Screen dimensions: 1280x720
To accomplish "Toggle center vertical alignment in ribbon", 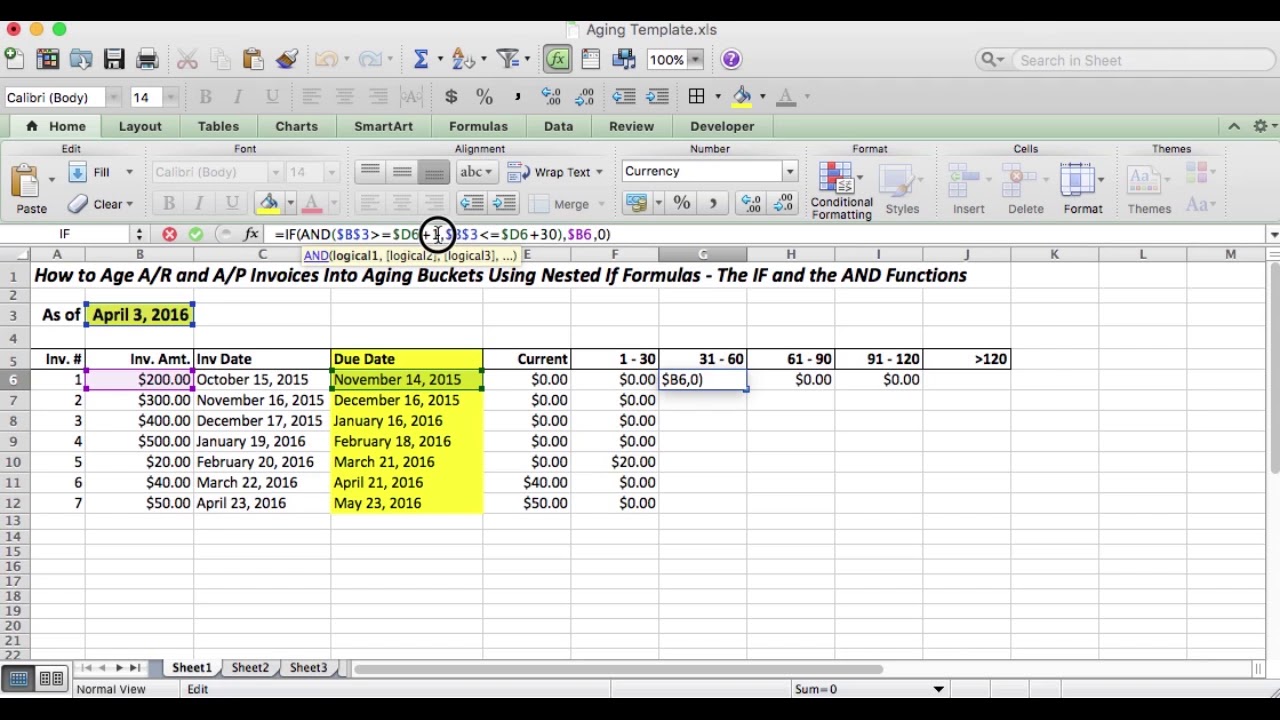I will (402, 172).
